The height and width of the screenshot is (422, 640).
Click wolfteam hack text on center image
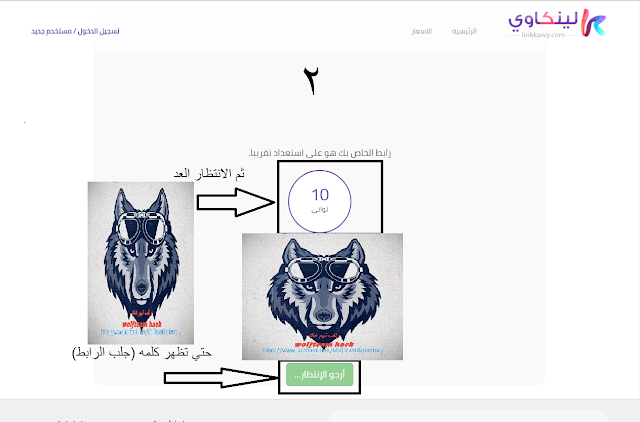click(324, 344)
